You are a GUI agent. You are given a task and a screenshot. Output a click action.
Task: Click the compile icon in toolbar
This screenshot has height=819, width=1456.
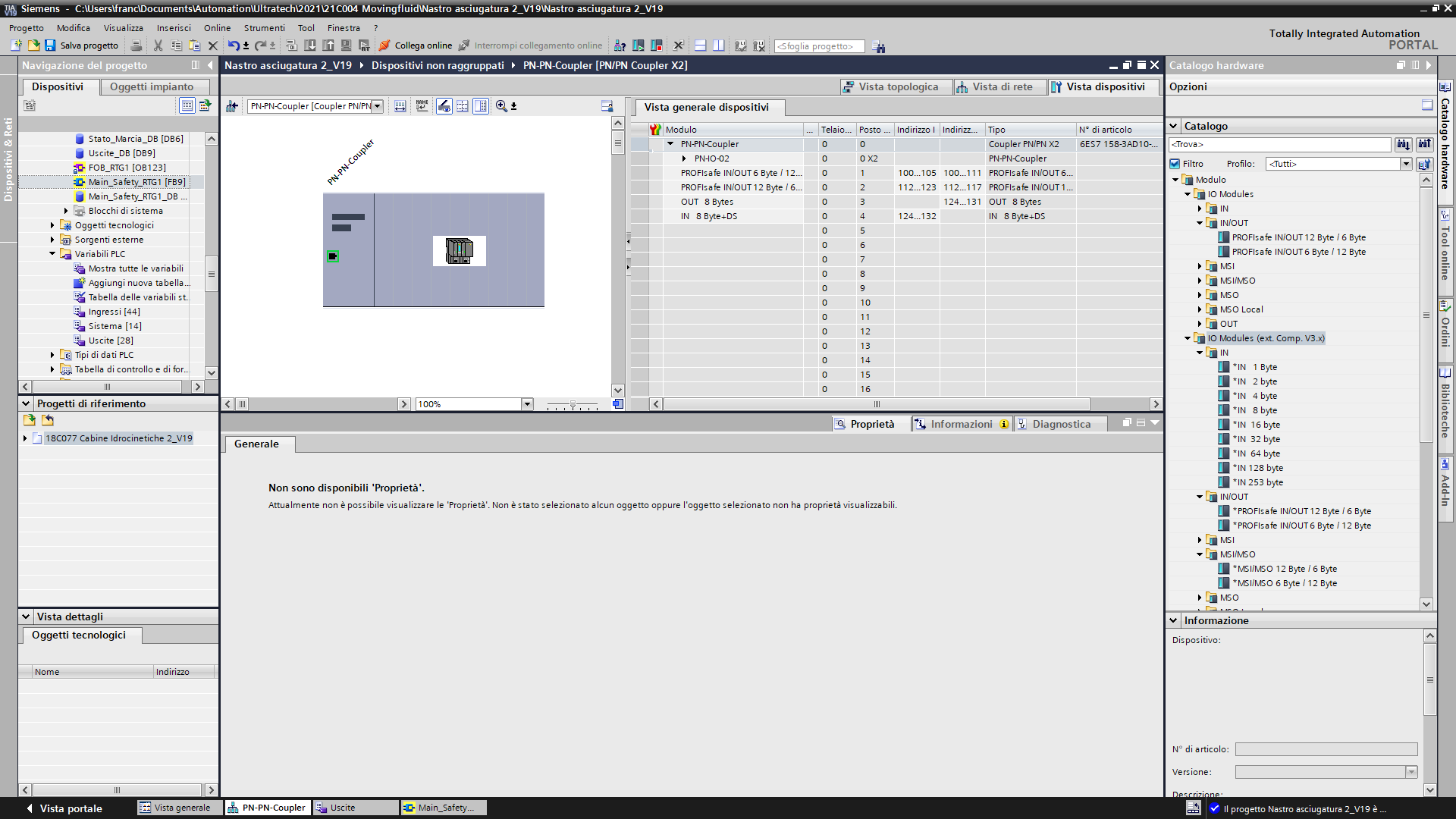(291, 45)
